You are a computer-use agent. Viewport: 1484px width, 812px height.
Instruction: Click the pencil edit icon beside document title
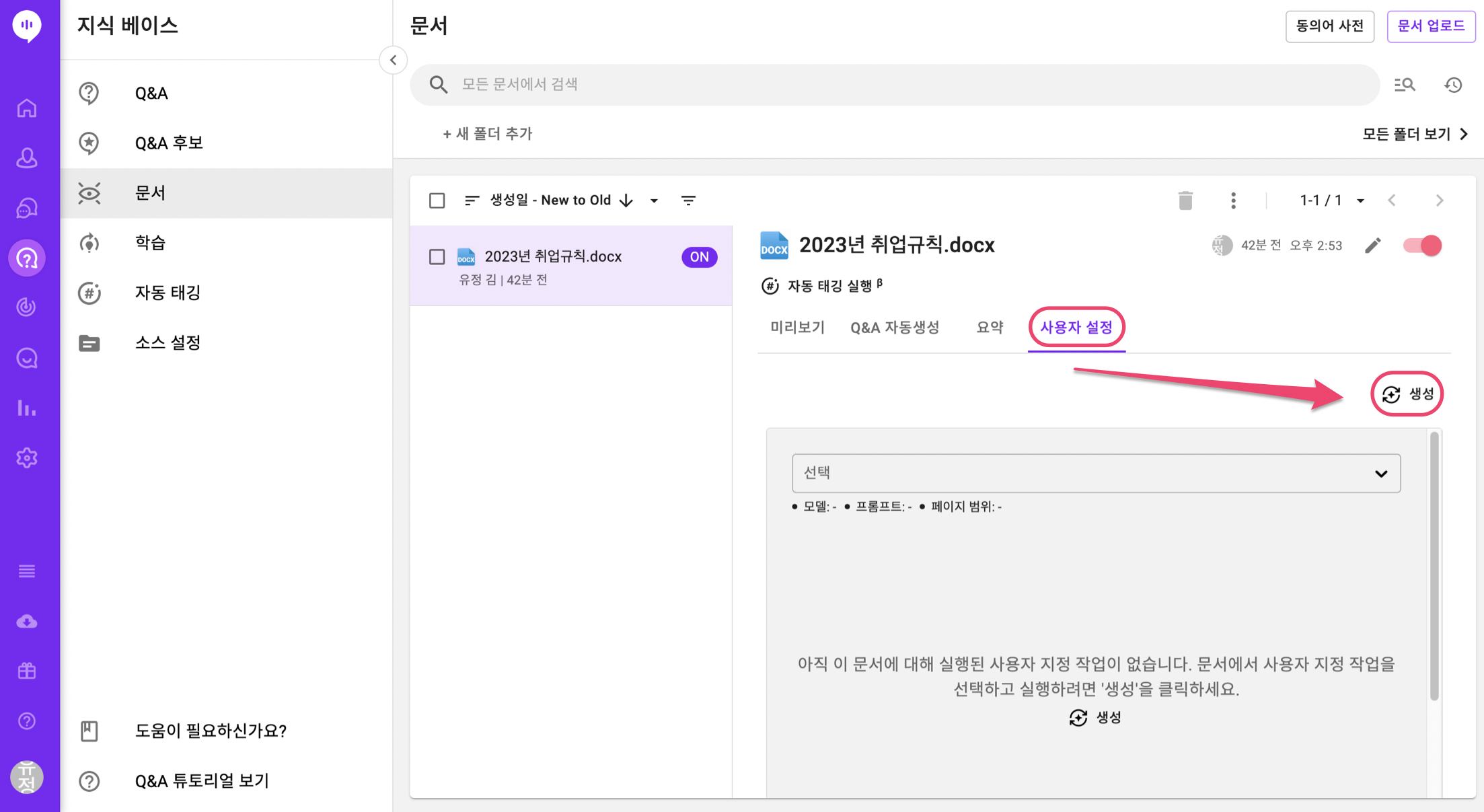(x=1373, y=246)
